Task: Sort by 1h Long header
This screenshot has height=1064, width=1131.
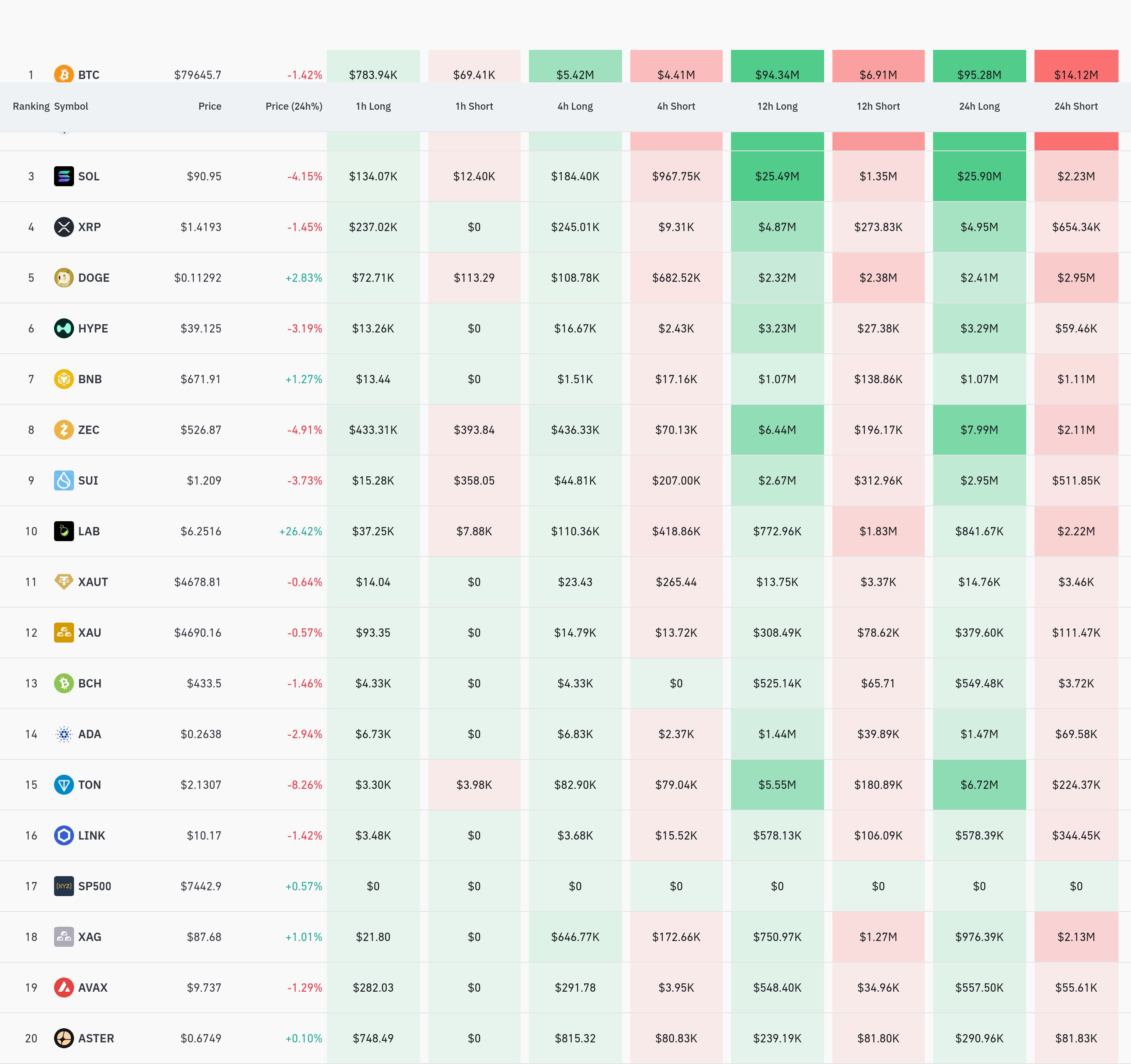Action: pyautogui.click(x=373, y=106)
